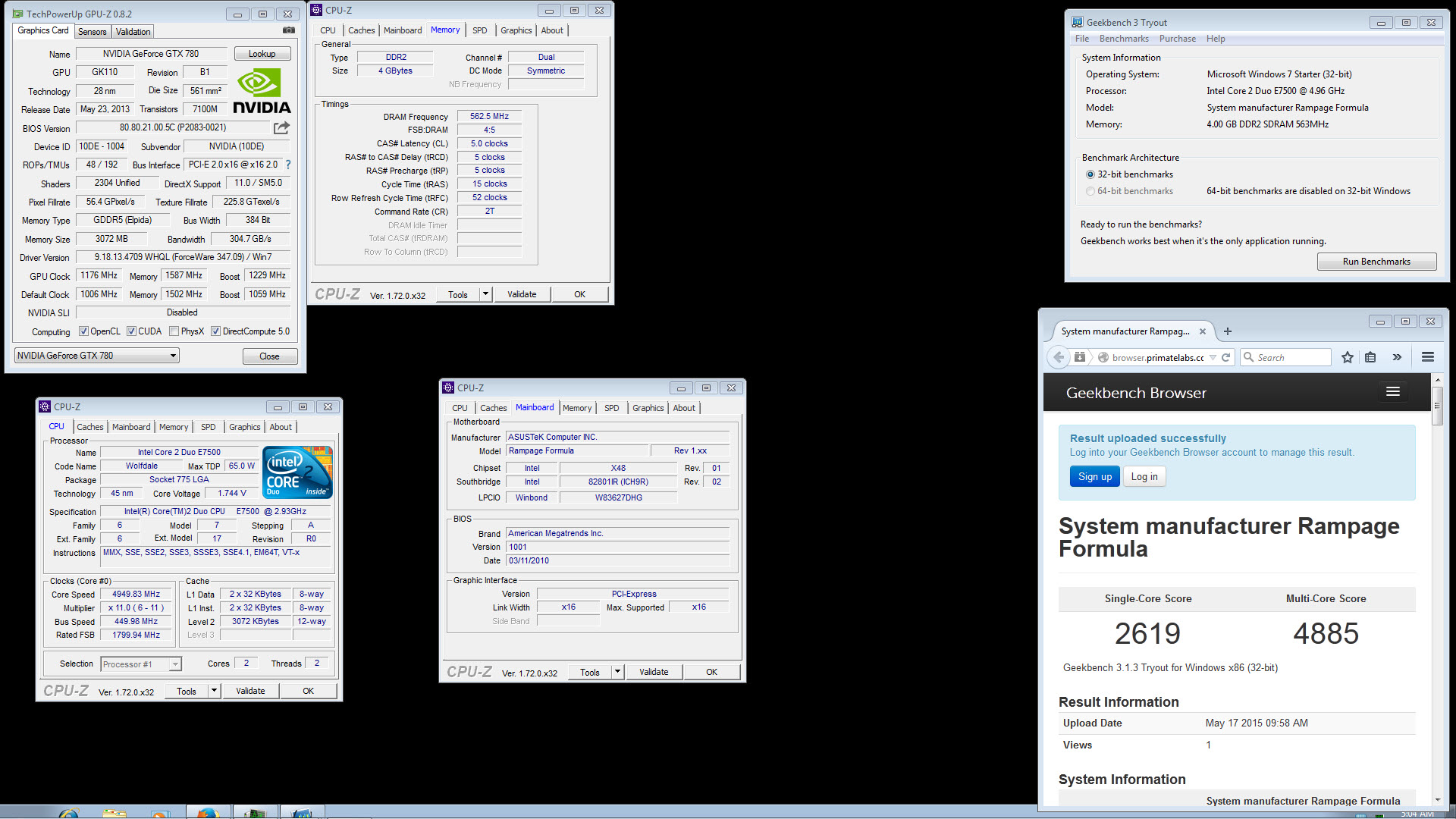The width and height of the screenshot is (1456, 819).
Task: Open the Graphics tab in the CPU-Z Mainboard window
Action: [648, 408]
